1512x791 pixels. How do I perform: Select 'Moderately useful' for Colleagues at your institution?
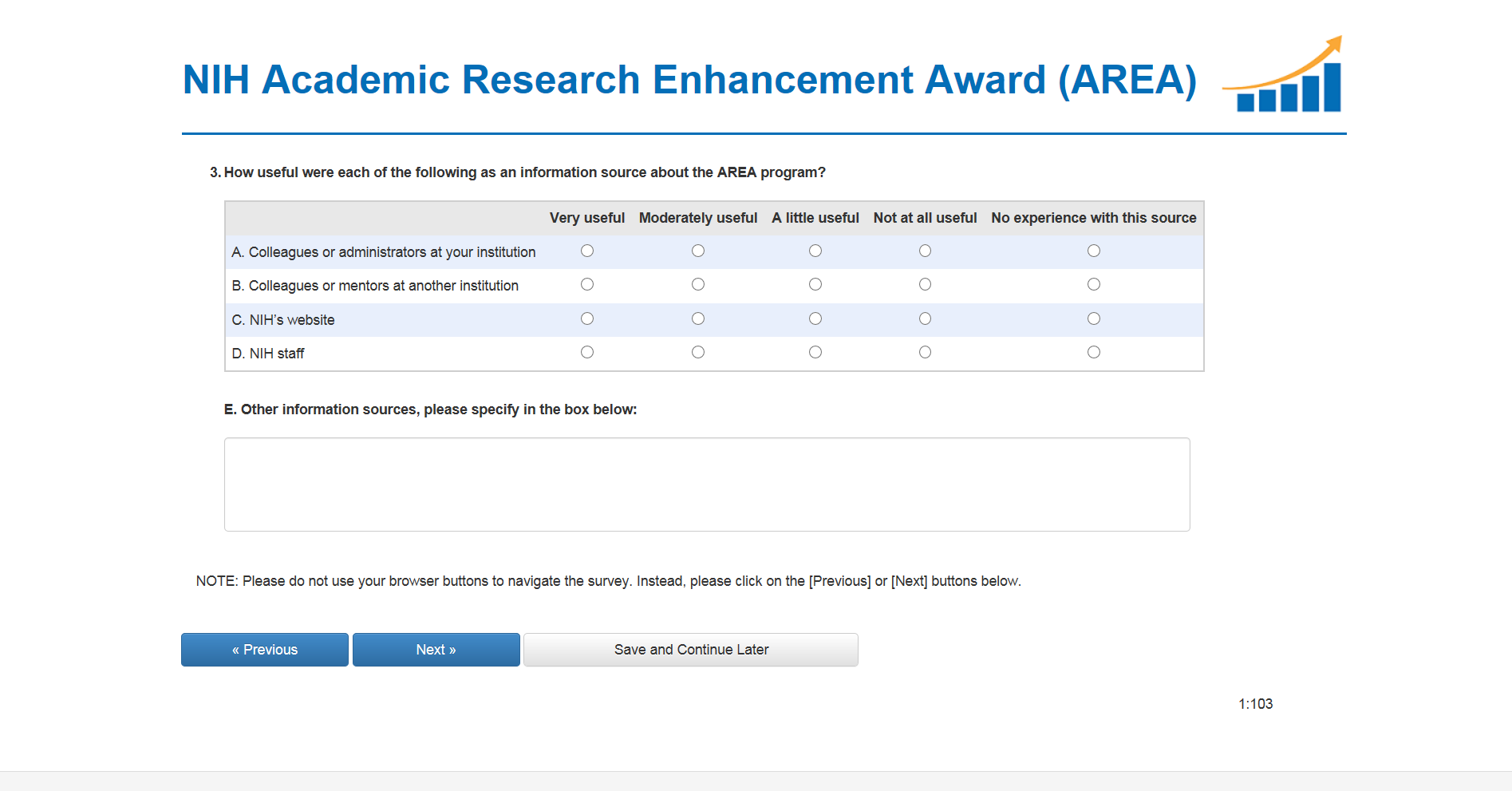[698, 251]
